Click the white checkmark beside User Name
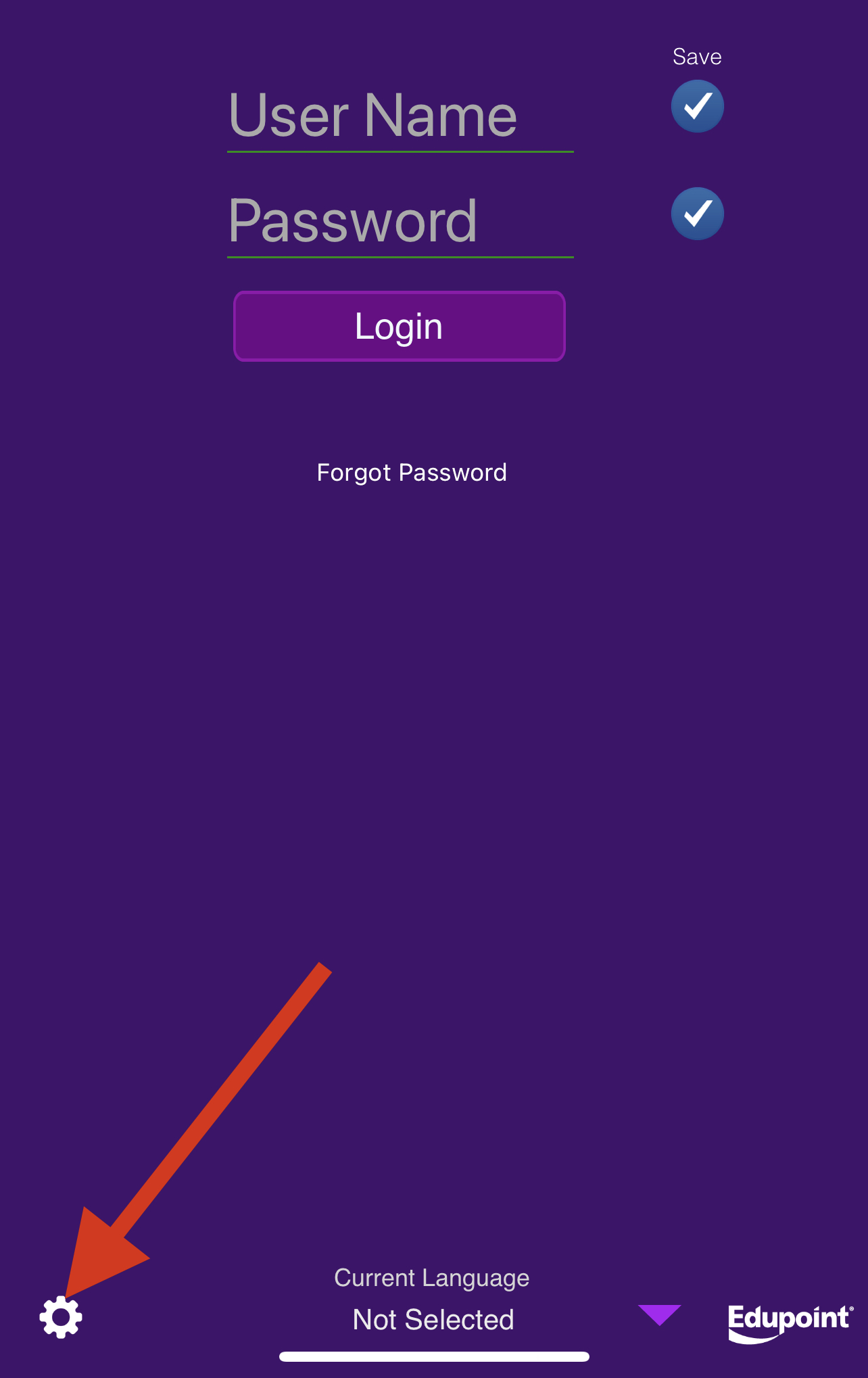868x1378 pixels. coord(698,106)
